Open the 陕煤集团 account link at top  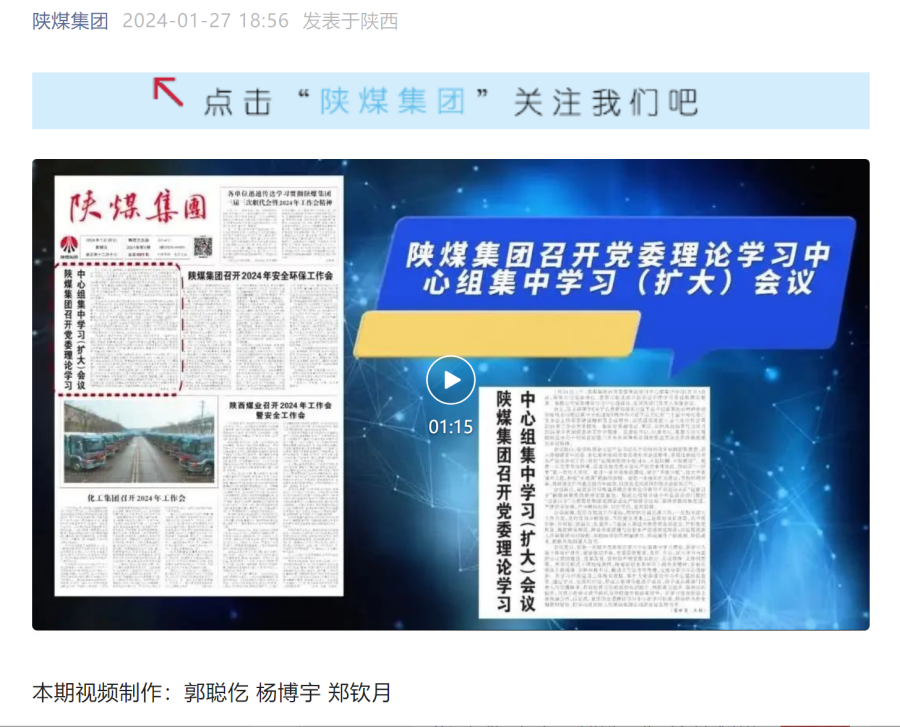pos(70,21)
